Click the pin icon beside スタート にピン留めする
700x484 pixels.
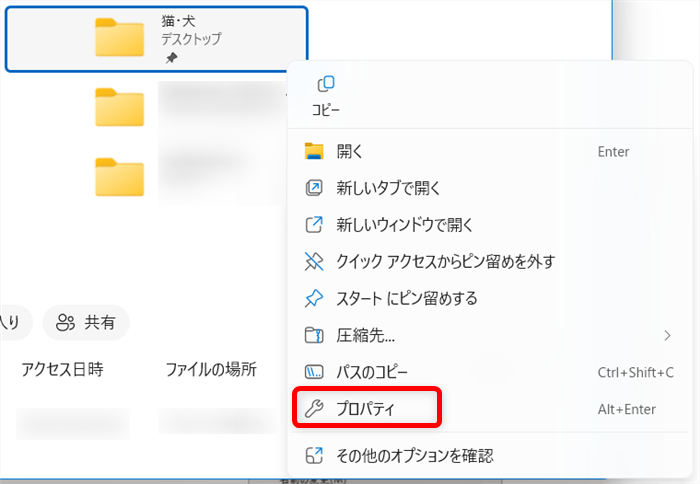(314, 298)
